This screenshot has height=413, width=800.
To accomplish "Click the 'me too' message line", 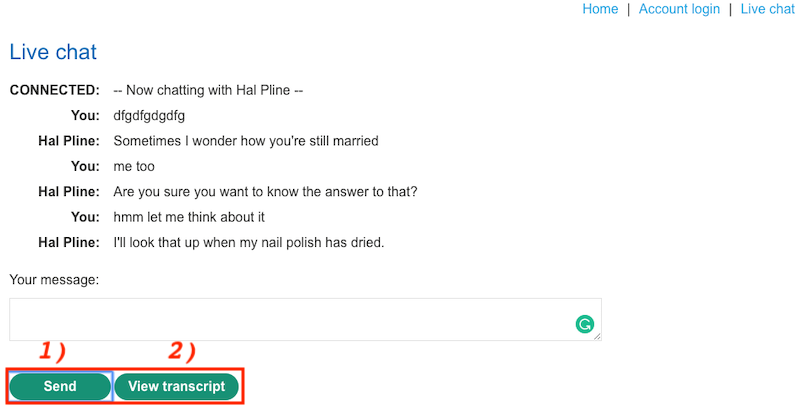I will click(x=134, y=166).
